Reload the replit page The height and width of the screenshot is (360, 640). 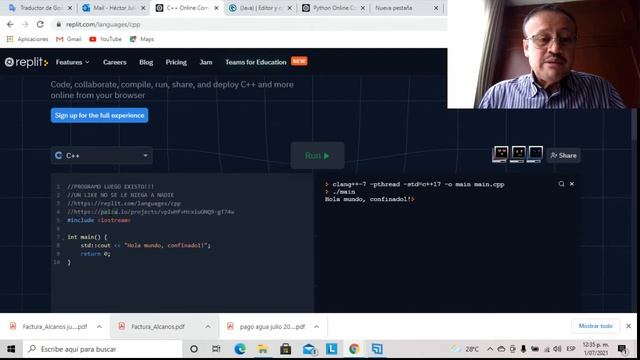(x=40, y=24)
